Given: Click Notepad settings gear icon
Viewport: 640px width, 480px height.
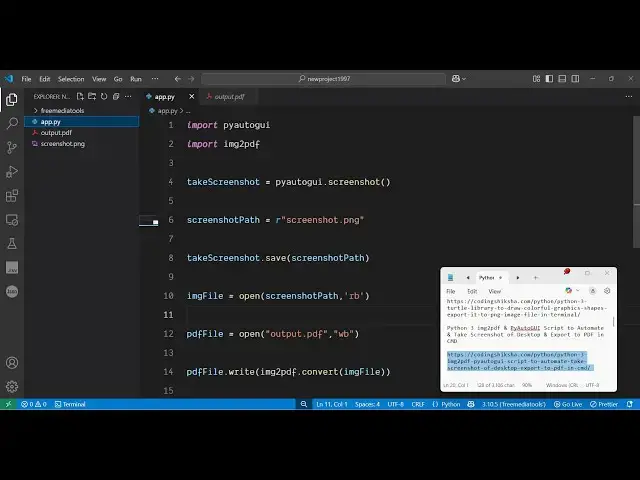Looking at the screenshot, I should (607, 291).
